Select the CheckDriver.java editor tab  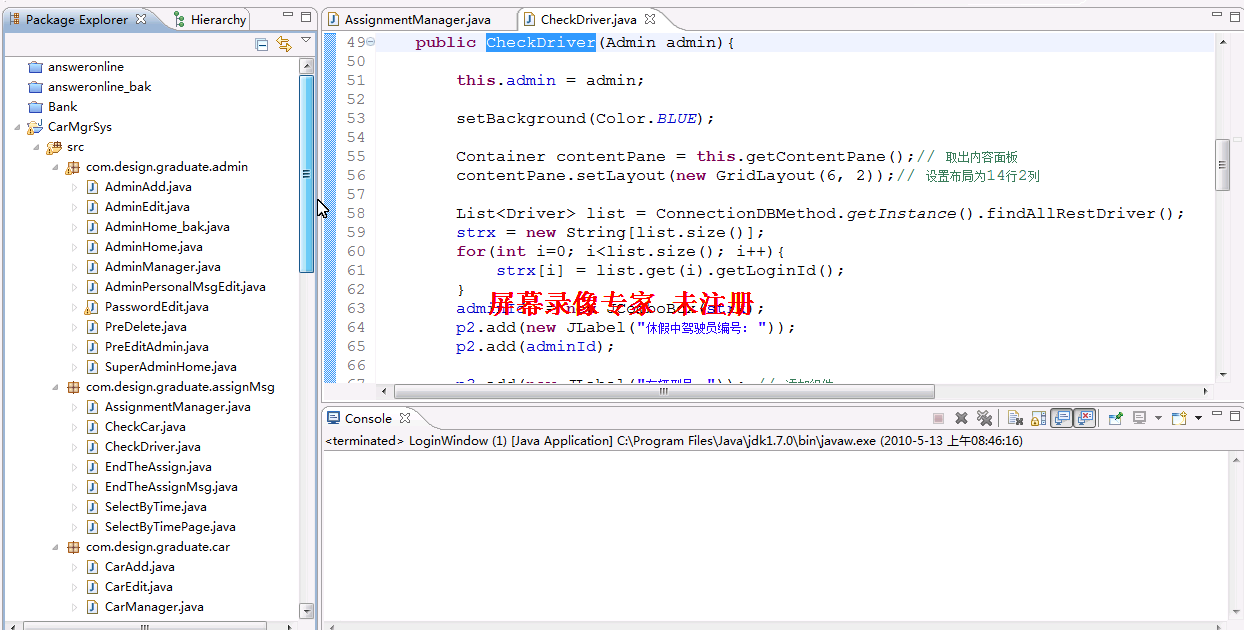coord(588,19)
